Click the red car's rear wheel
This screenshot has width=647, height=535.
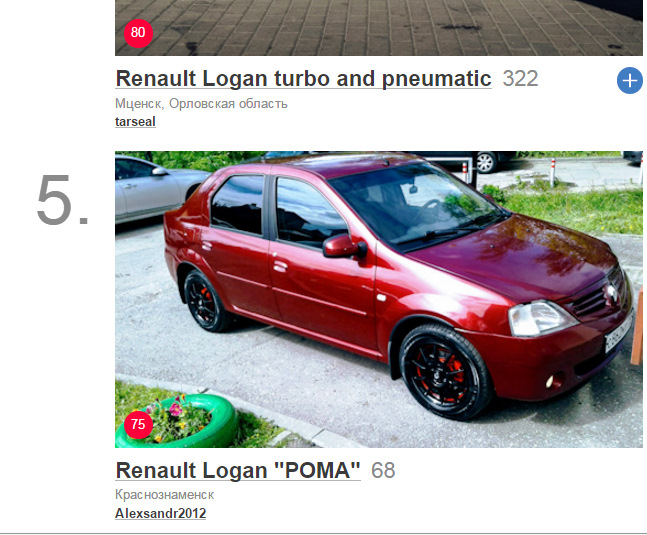coord(205,301)
